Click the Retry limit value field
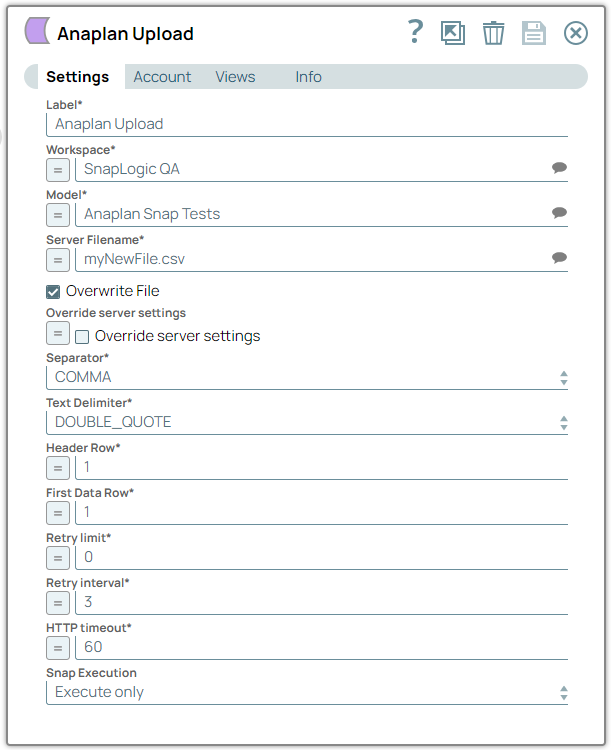 click(x=322, y=557)
